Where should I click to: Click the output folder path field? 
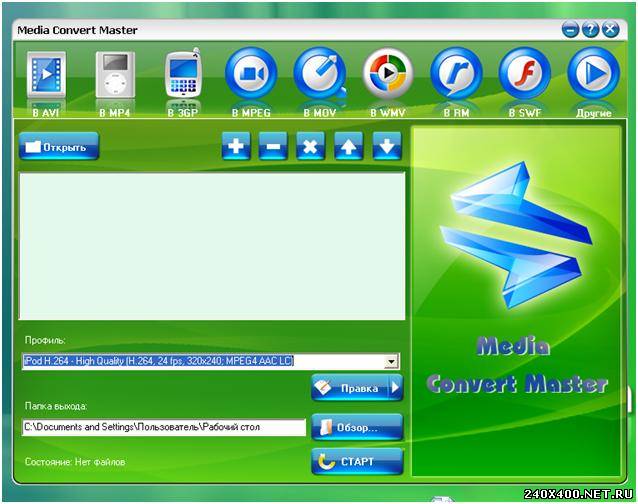tap(164, 427)
